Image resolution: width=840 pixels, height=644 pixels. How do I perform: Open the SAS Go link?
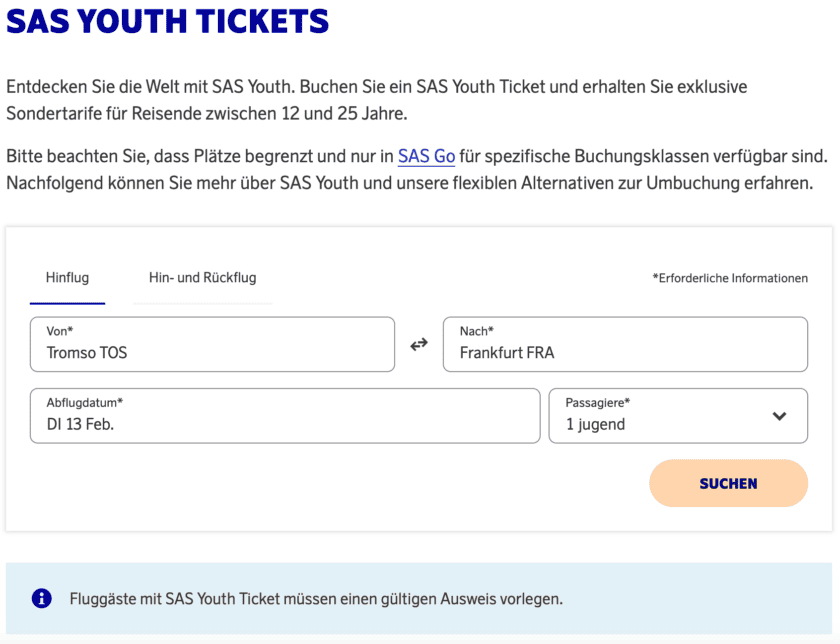[x=425, y=157]
